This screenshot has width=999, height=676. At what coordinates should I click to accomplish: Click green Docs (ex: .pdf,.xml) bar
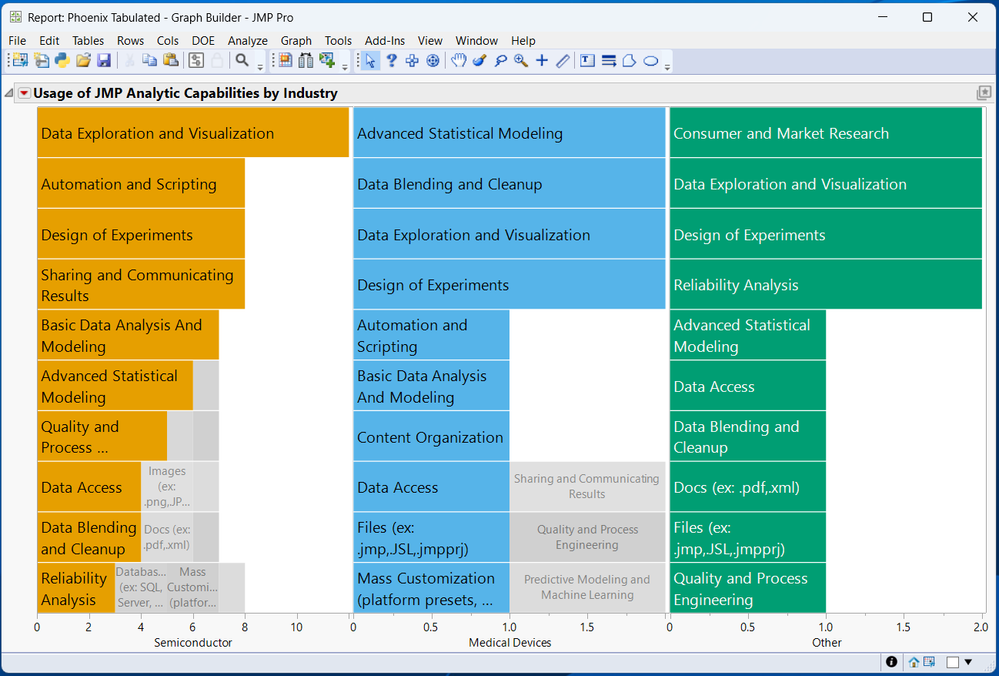(x=748, y=487)
